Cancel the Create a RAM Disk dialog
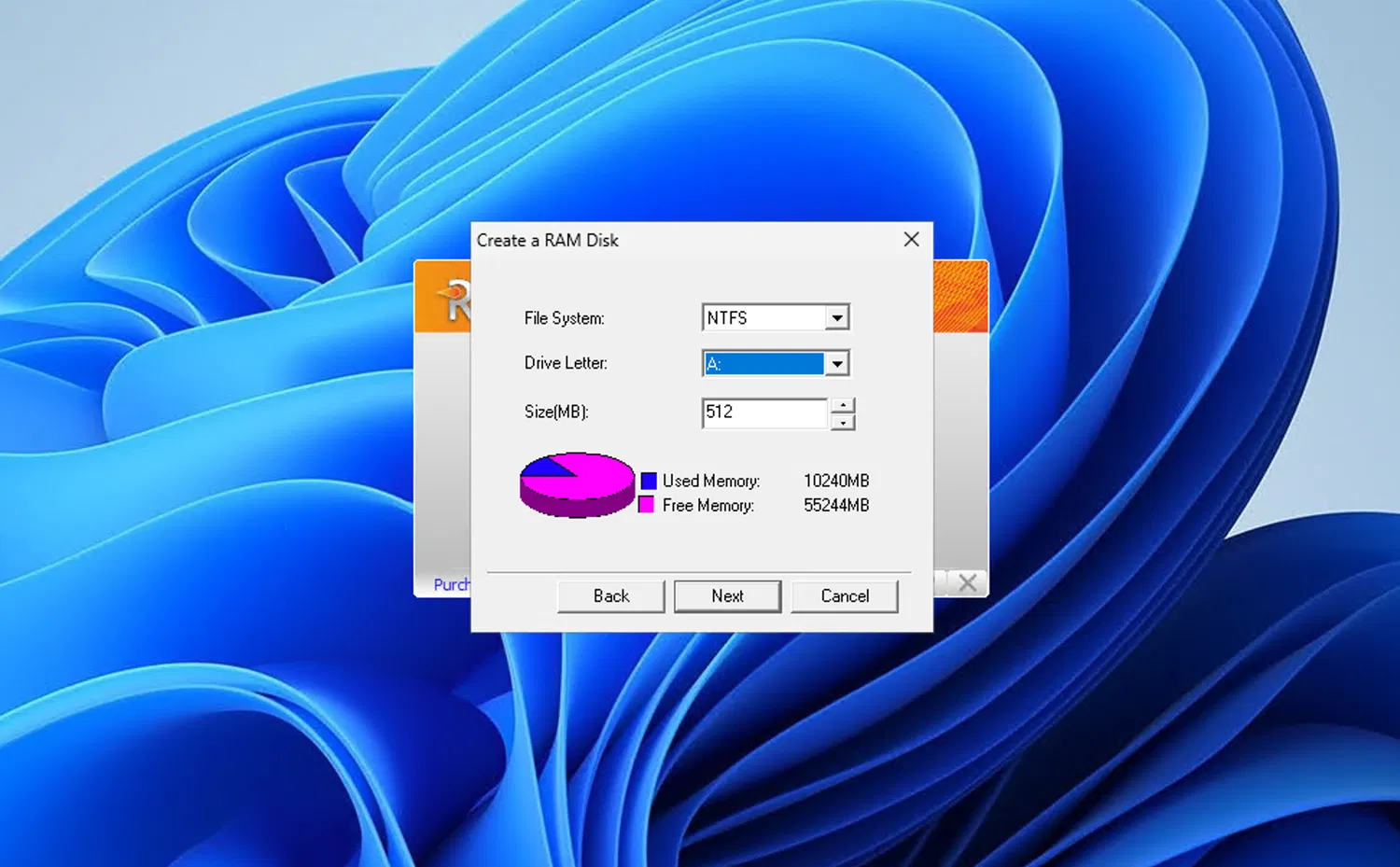 click(845, 596)
